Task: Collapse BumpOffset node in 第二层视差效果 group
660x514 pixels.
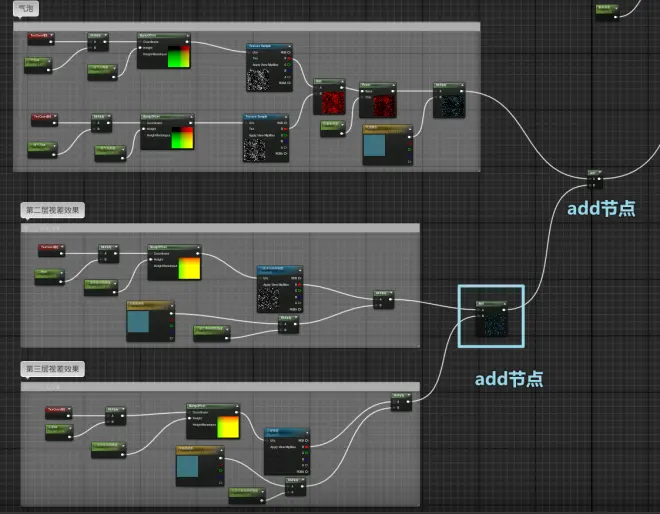Action: (x=198, y=248)
